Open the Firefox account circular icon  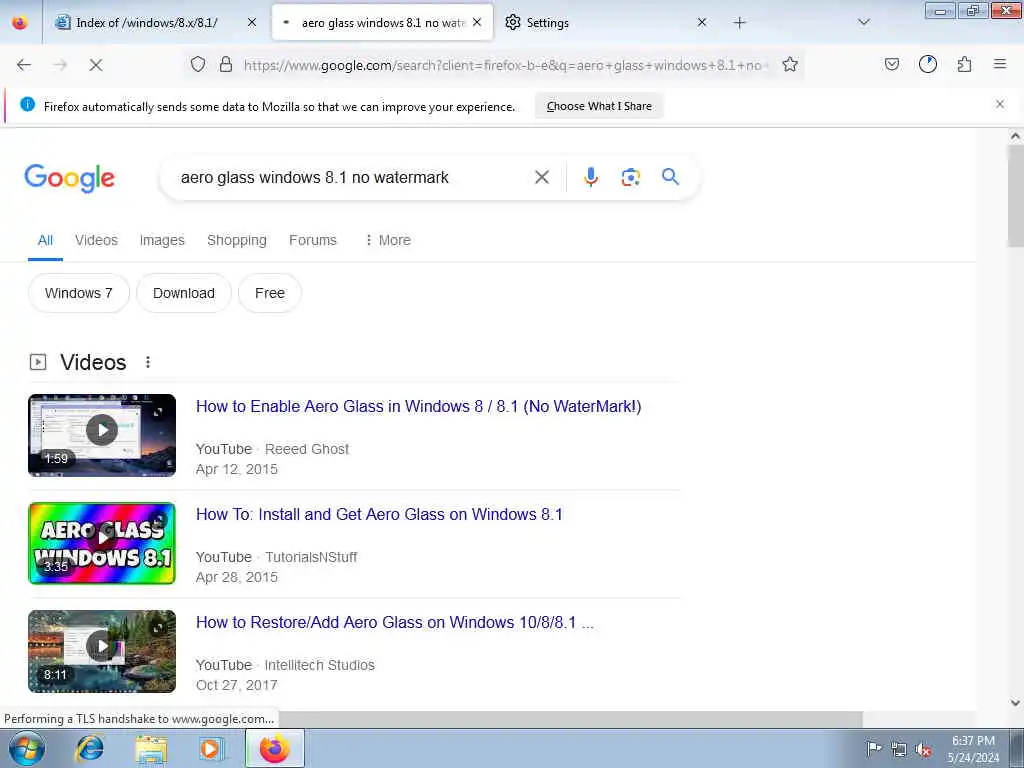coord(928,64)
